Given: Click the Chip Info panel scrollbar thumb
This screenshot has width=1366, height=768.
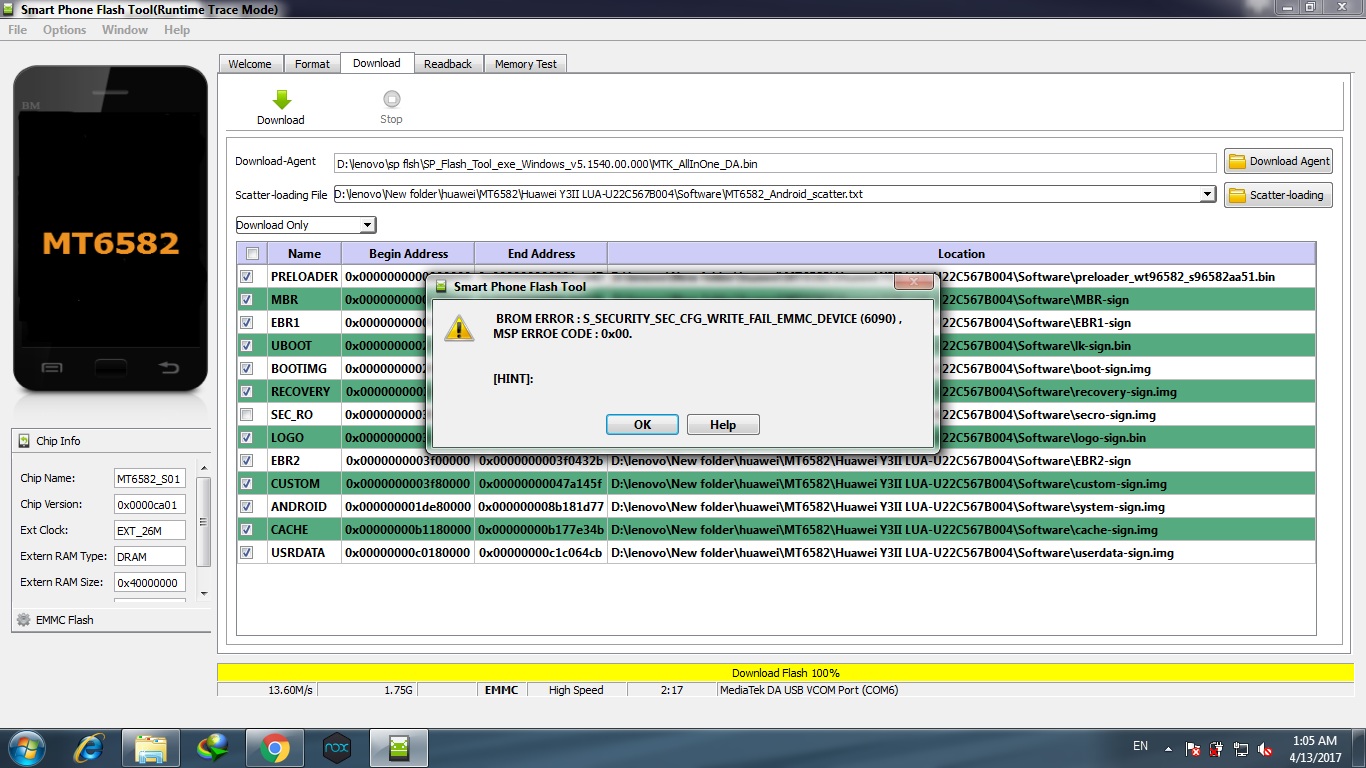Looking at the screenshot, I should [x=205, y=521].
